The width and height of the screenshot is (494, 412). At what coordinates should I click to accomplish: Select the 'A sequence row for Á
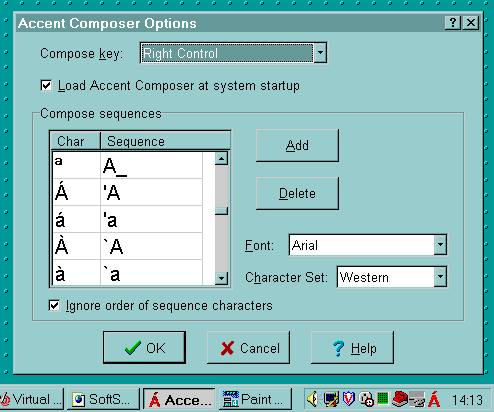pos(127,192)
